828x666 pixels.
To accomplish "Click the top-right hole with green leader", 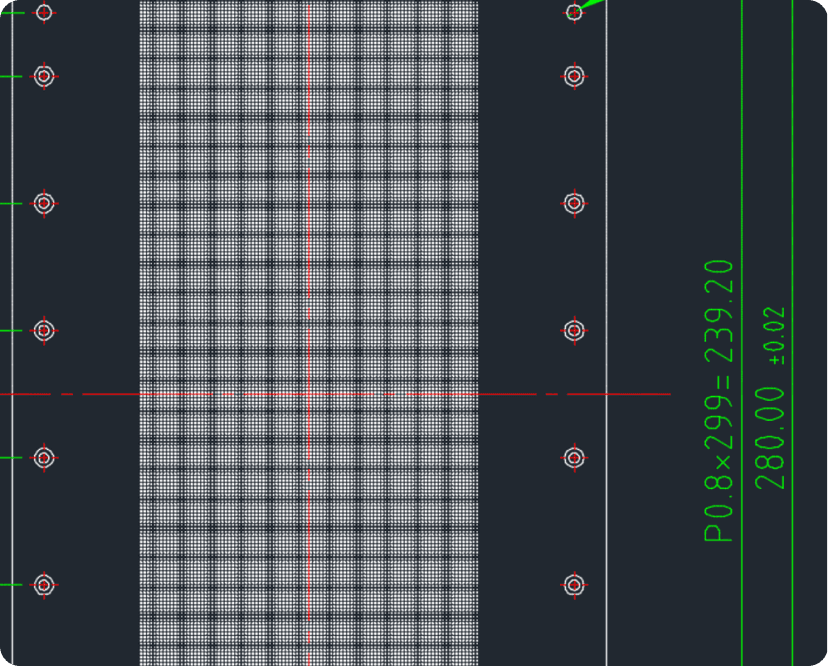I will pos(575,12).
